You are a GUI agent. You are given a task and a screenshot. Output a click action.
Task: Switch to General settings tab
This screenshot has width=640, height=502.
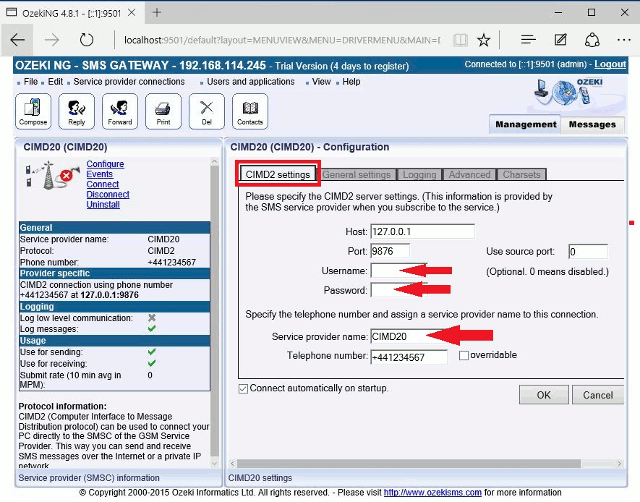(x=356, y=175)
